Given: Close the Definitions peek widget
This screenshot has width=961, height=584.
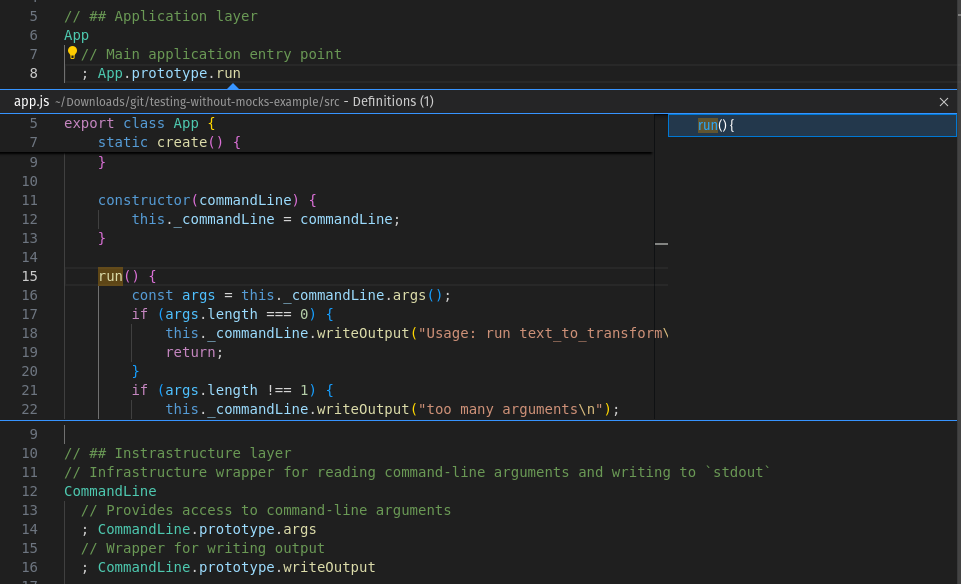Looking at the screenshot, I should click(x=943, y=101).
